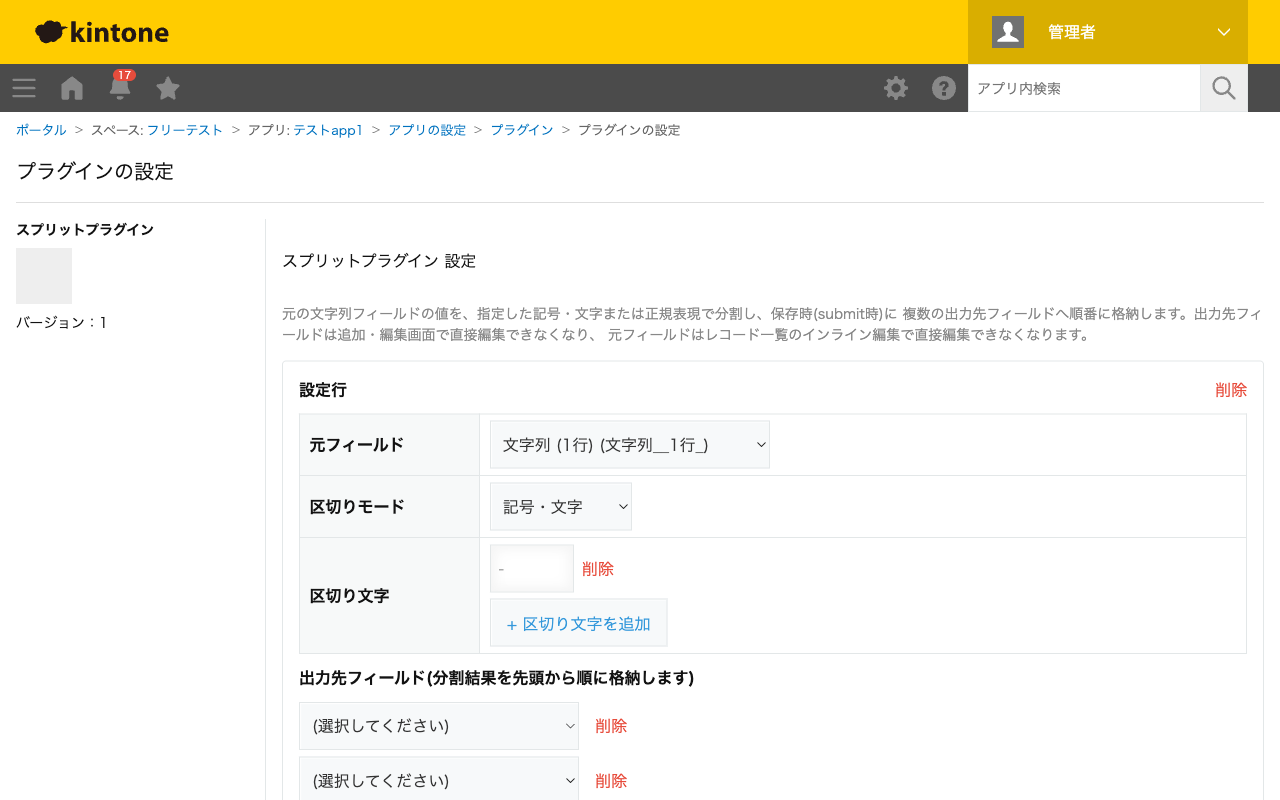Expand the 管理者 account dropdown arrow
The image size is (1280, 800).
(1224, 32)
